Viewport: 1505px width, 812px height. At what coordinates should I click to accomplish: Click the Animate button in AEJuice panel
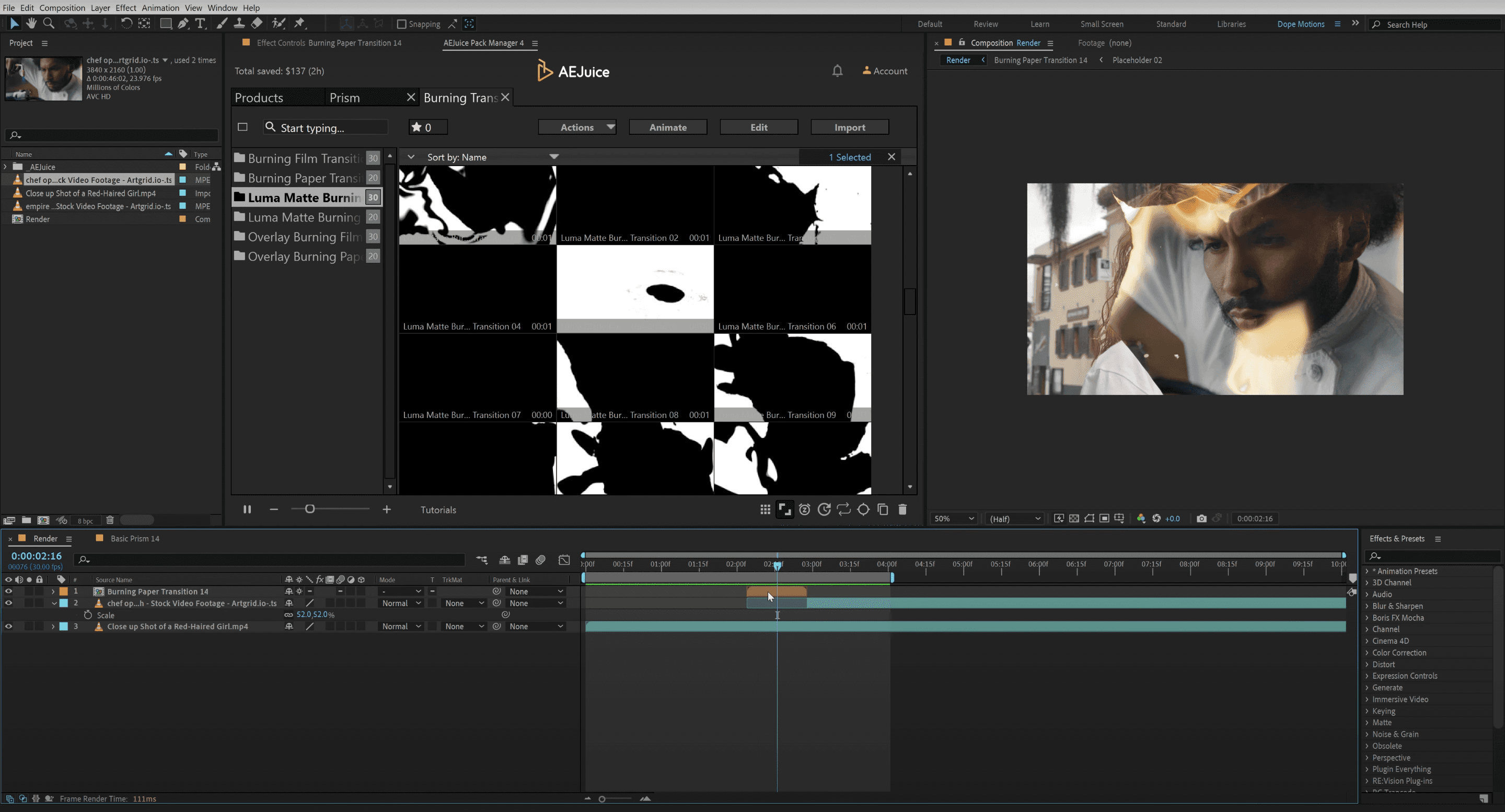tap(668, 127)
